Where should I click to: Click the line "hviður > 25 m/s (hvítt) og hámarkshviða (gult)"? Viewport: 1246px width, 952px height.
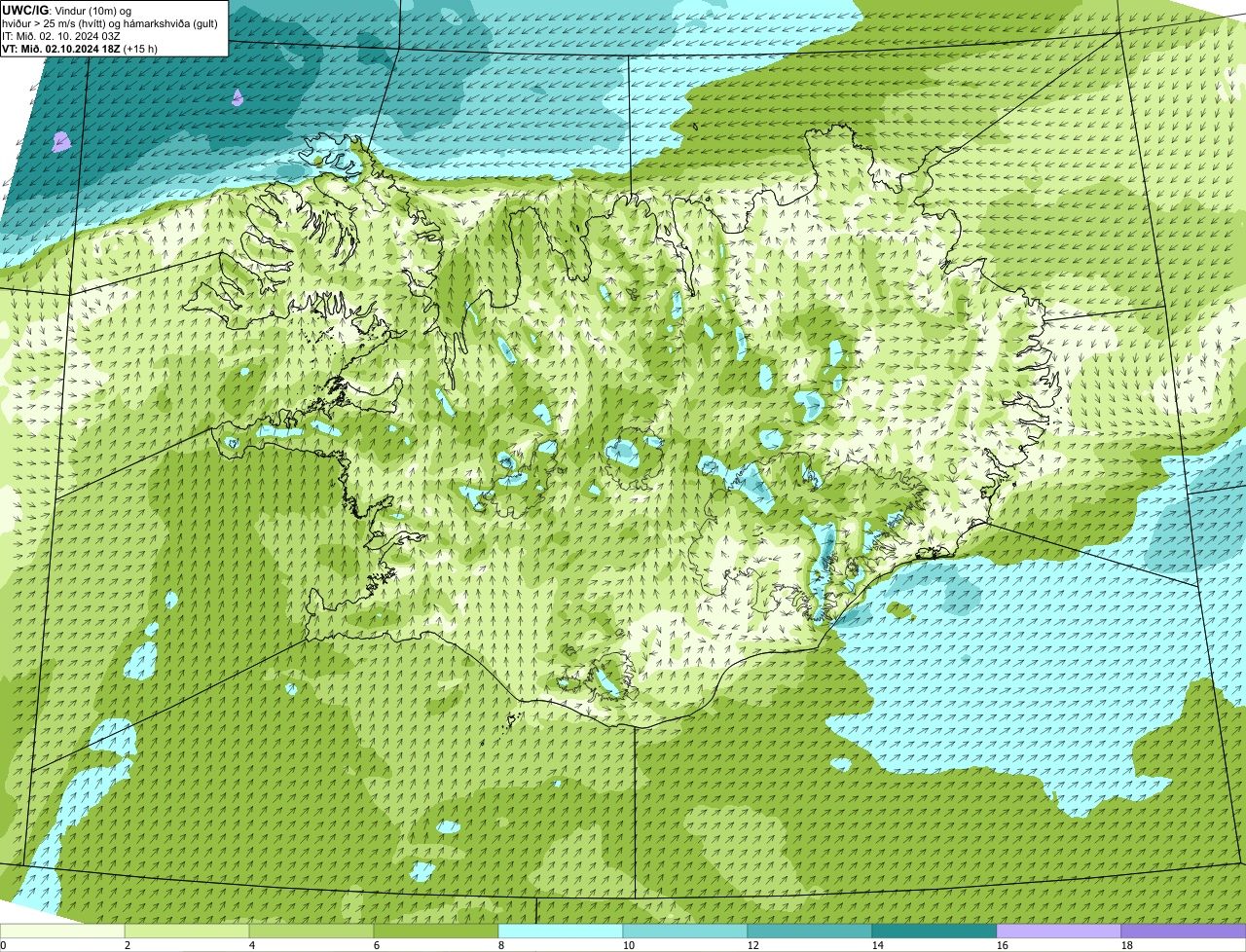point(110,22)
